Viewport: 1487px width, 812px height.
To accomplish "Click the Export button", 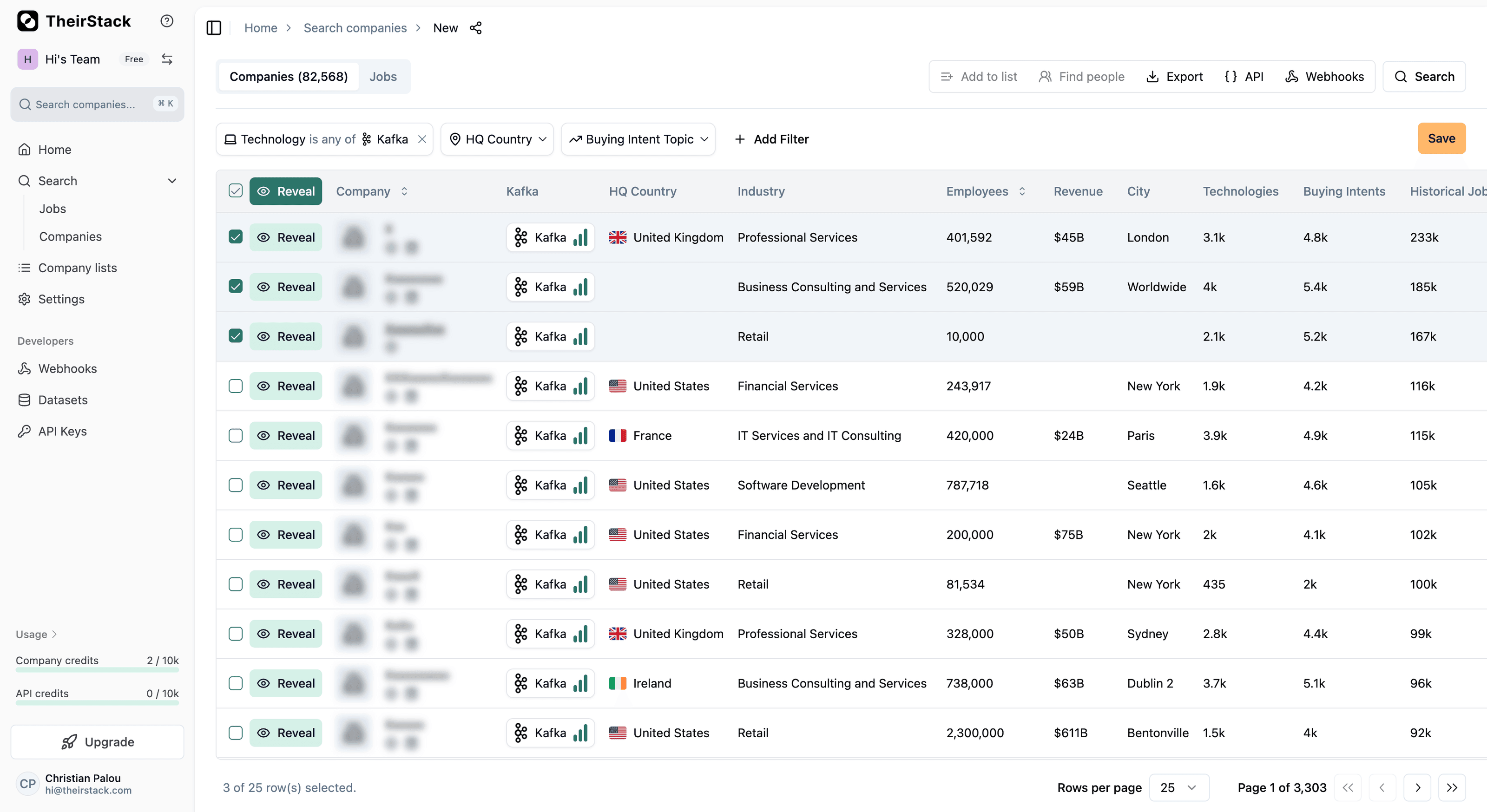I will pos(1174,77).
